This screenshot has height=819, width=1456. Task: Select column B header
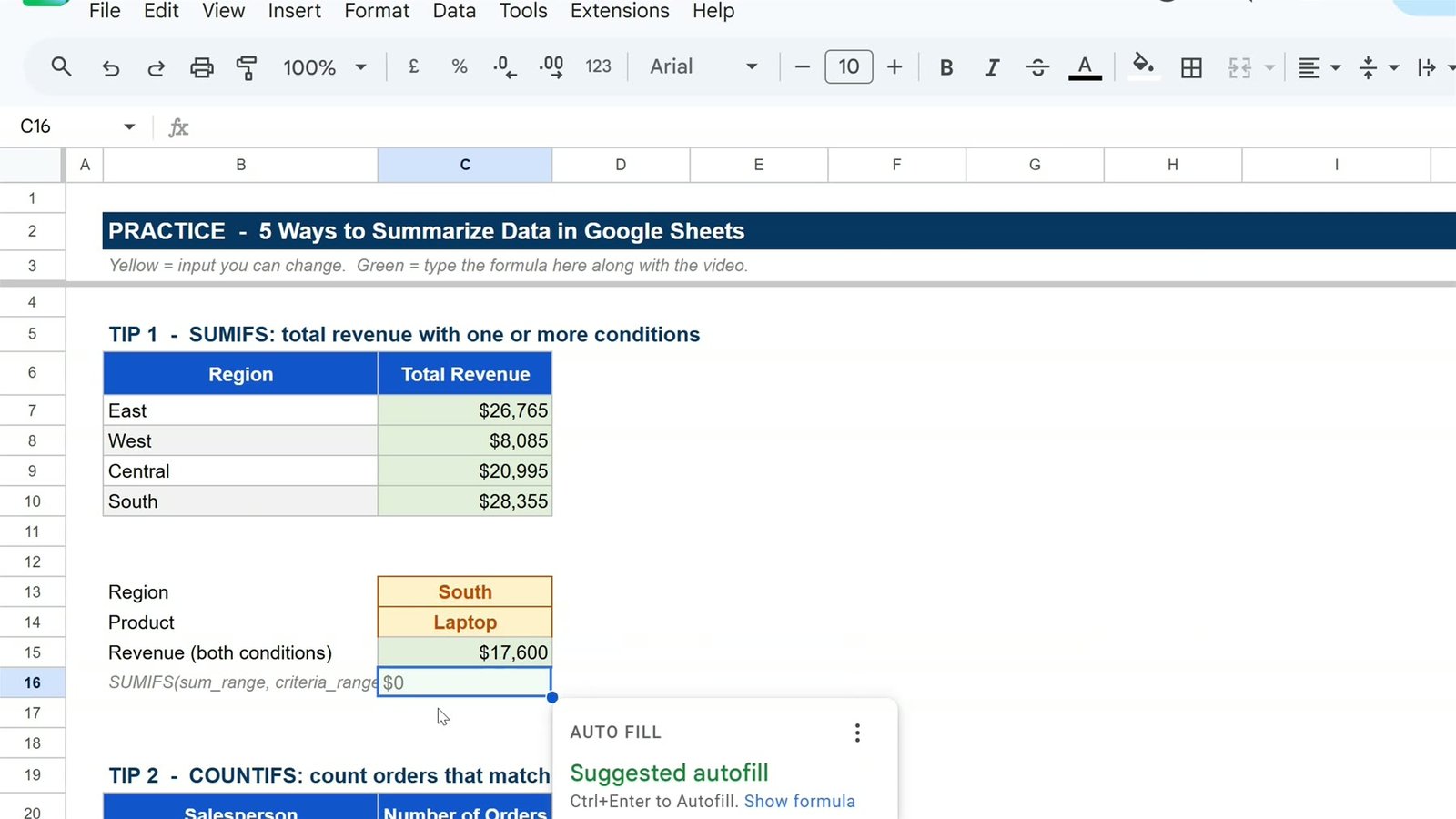240,165
